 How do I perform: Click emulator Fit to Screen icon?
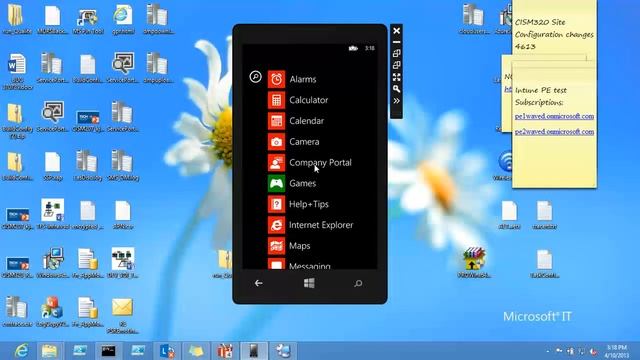point(396,77)
